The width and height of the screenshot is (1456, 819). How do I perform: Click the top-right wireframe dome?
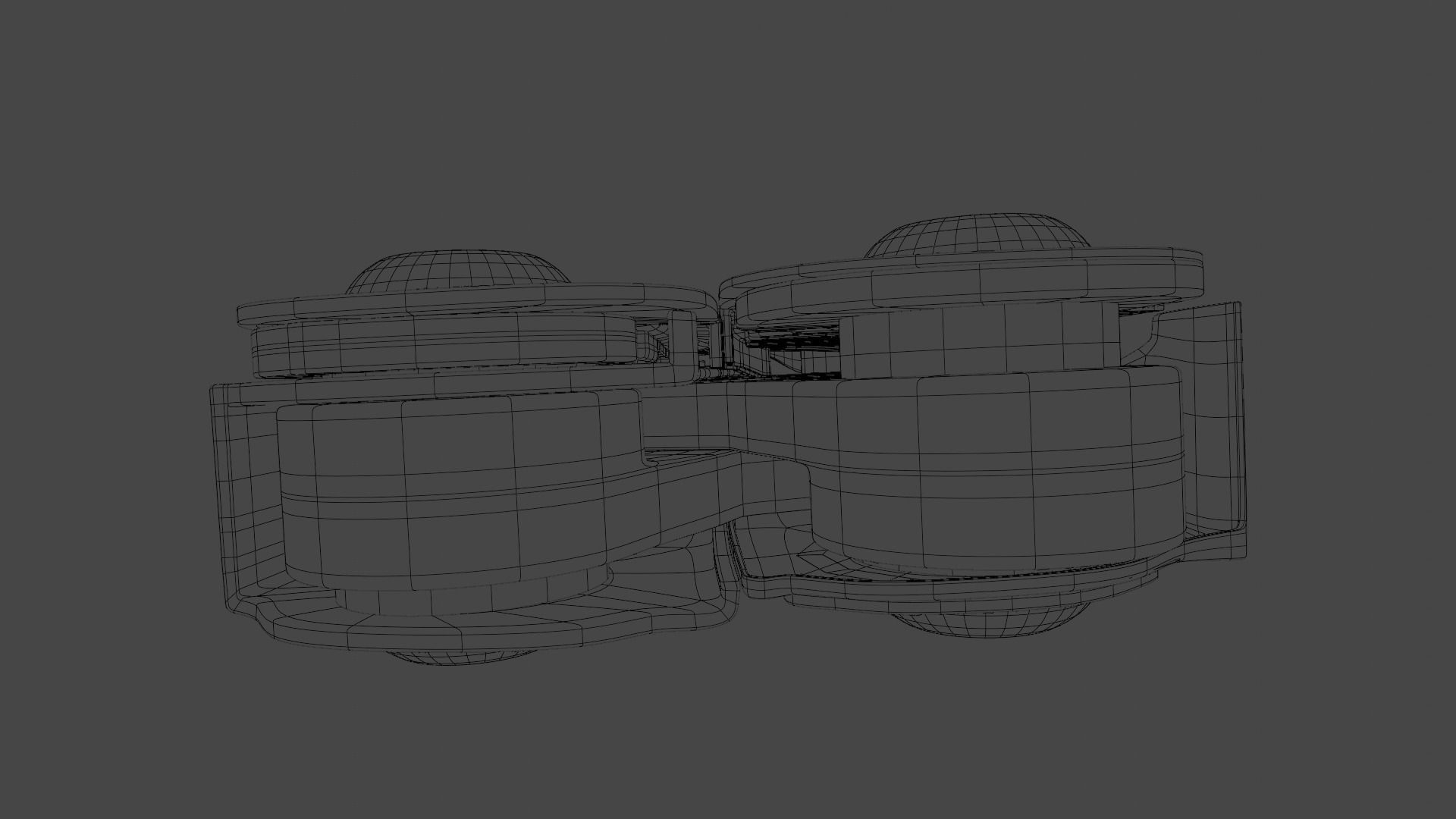[977, 234]
